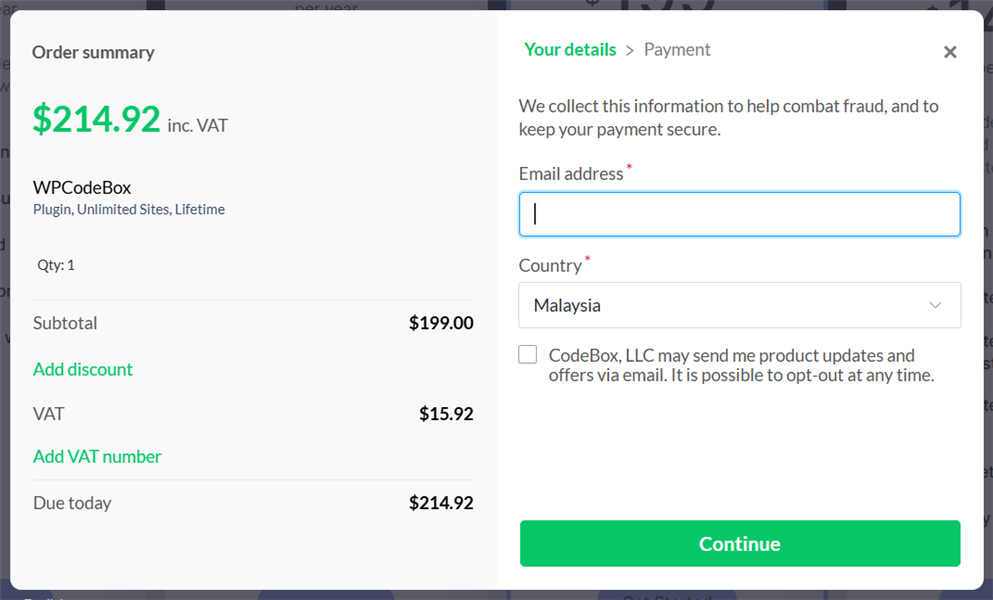
Task: Click the Qty: 1 quantity text
Action: 56,265
